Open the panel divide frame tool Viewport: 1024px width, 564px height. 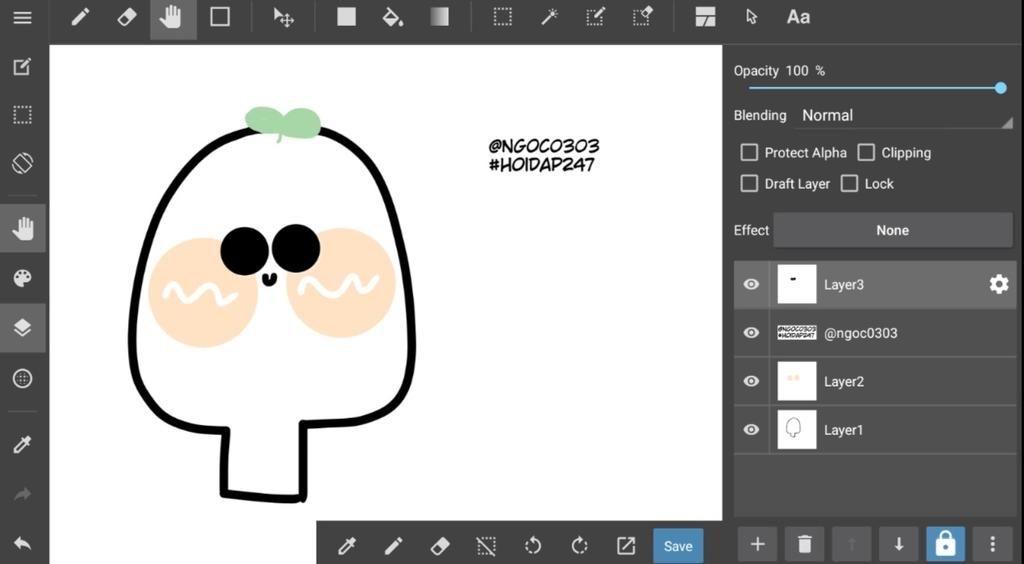click(x=705, y=18)
